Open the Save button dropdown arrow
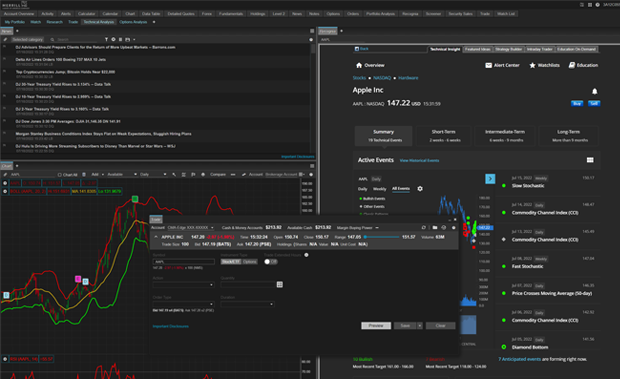Viewport: 620px width, 379px height. (x=420, y=326)
